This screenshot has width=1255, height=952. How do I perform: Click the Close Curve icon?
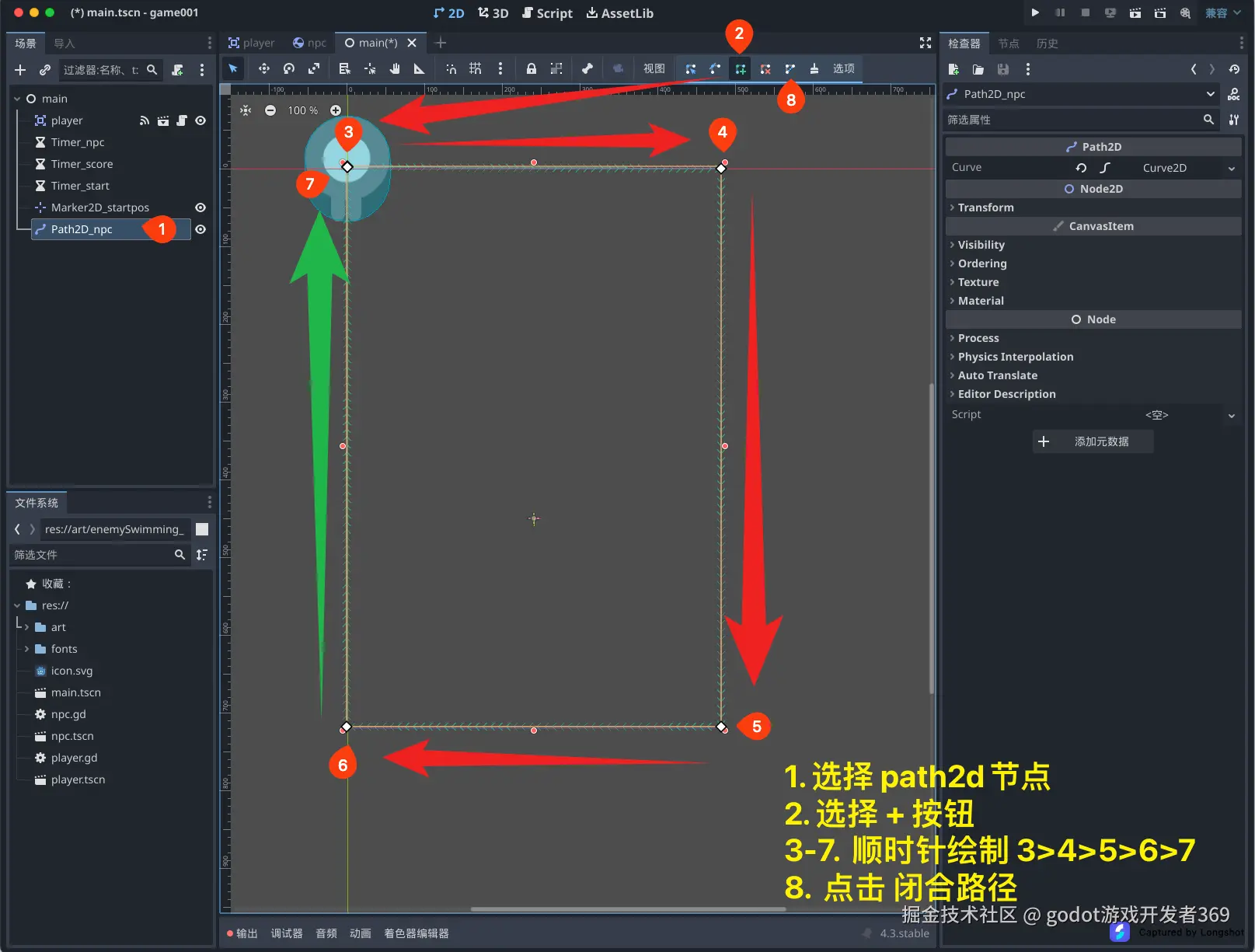point(790,68)
